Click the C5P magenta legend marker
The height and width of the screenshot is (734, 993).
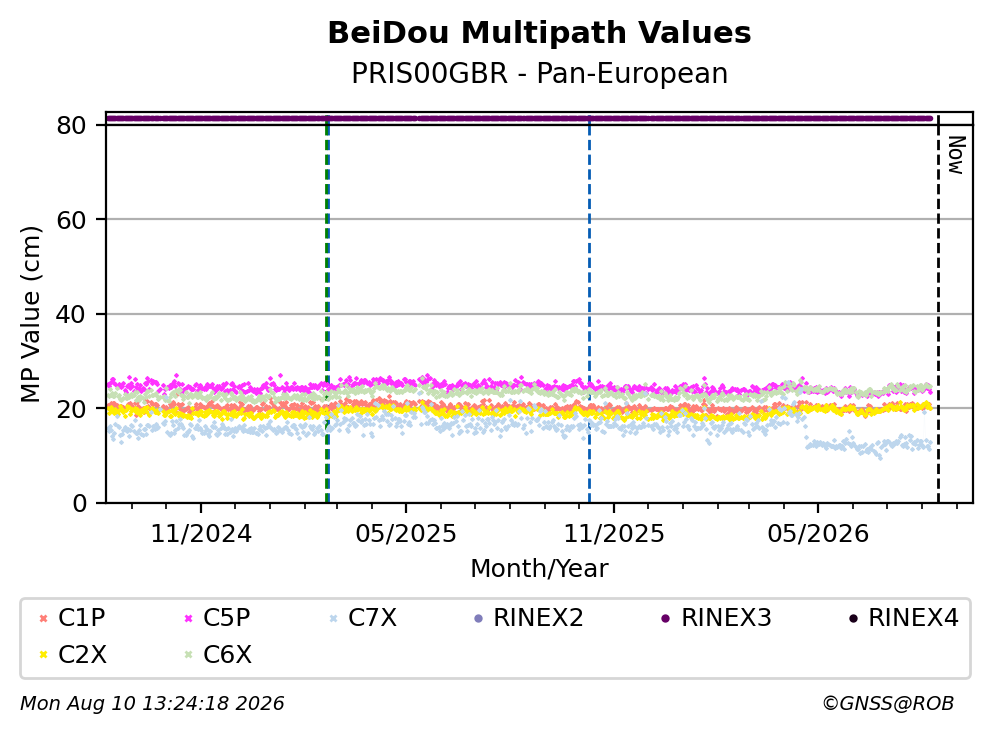point(188,618)
